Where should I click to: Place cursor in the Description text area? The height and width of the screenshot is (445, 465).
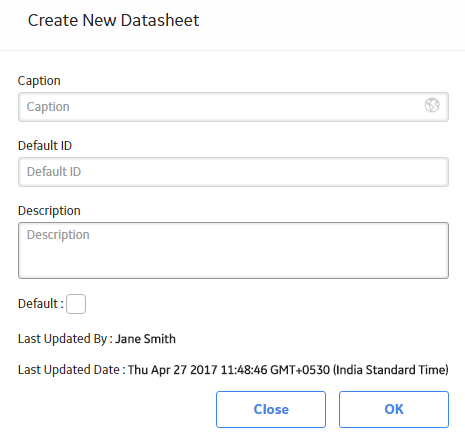[x=233, y=250]
